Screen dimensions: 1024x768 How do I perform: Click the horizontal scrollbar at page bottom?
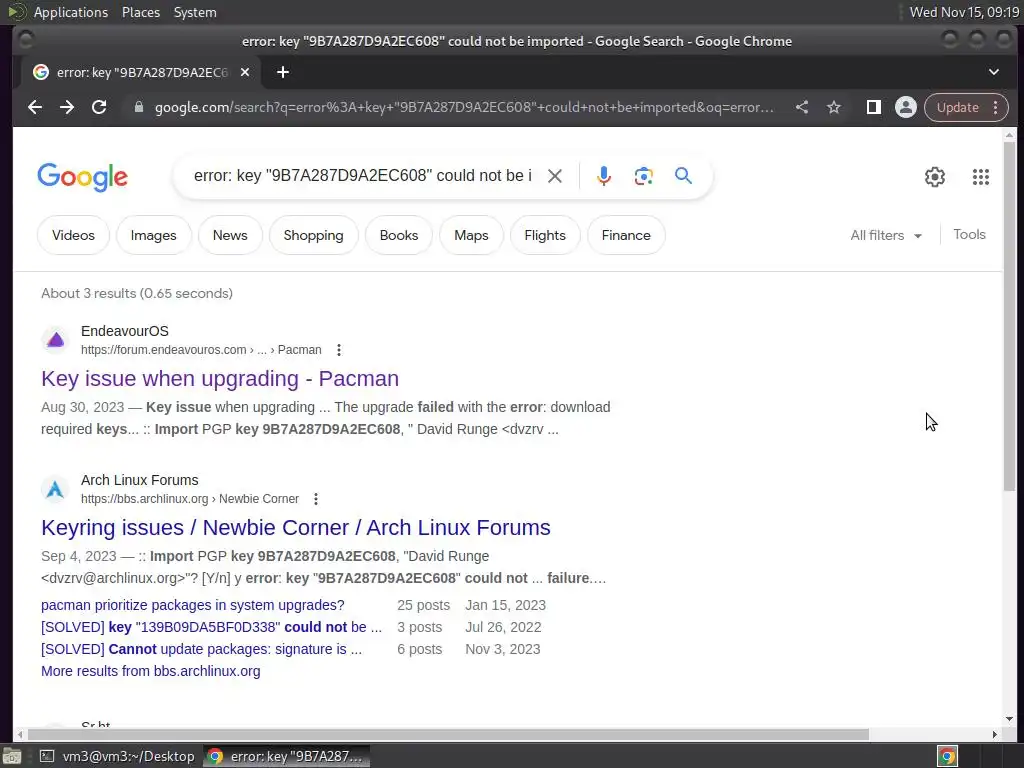click(448, 734)
